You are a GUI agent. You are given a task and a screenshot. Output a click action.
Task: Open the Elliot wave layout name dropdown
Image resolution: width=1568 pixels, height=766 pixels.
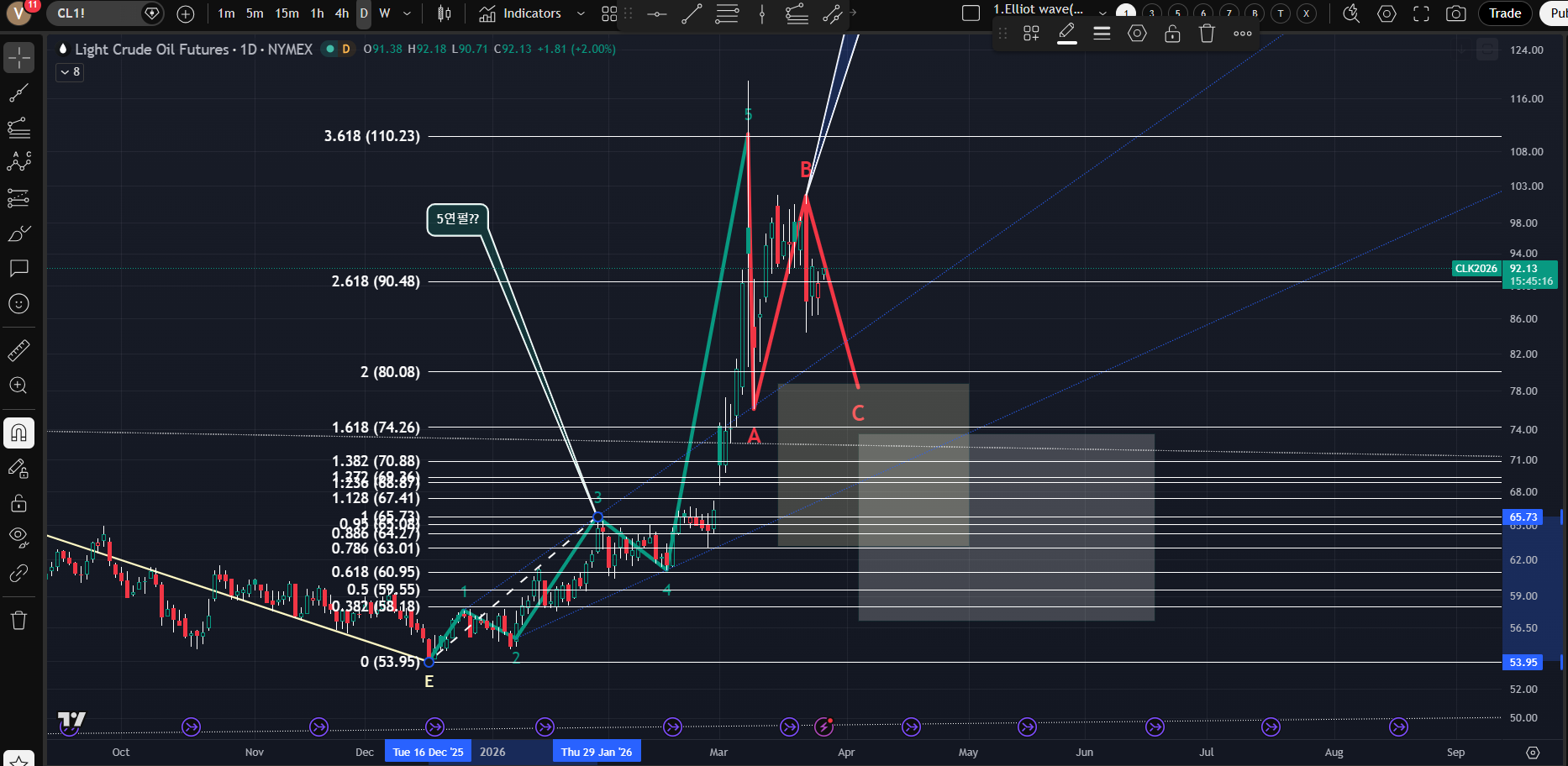tap(1102, 13)
